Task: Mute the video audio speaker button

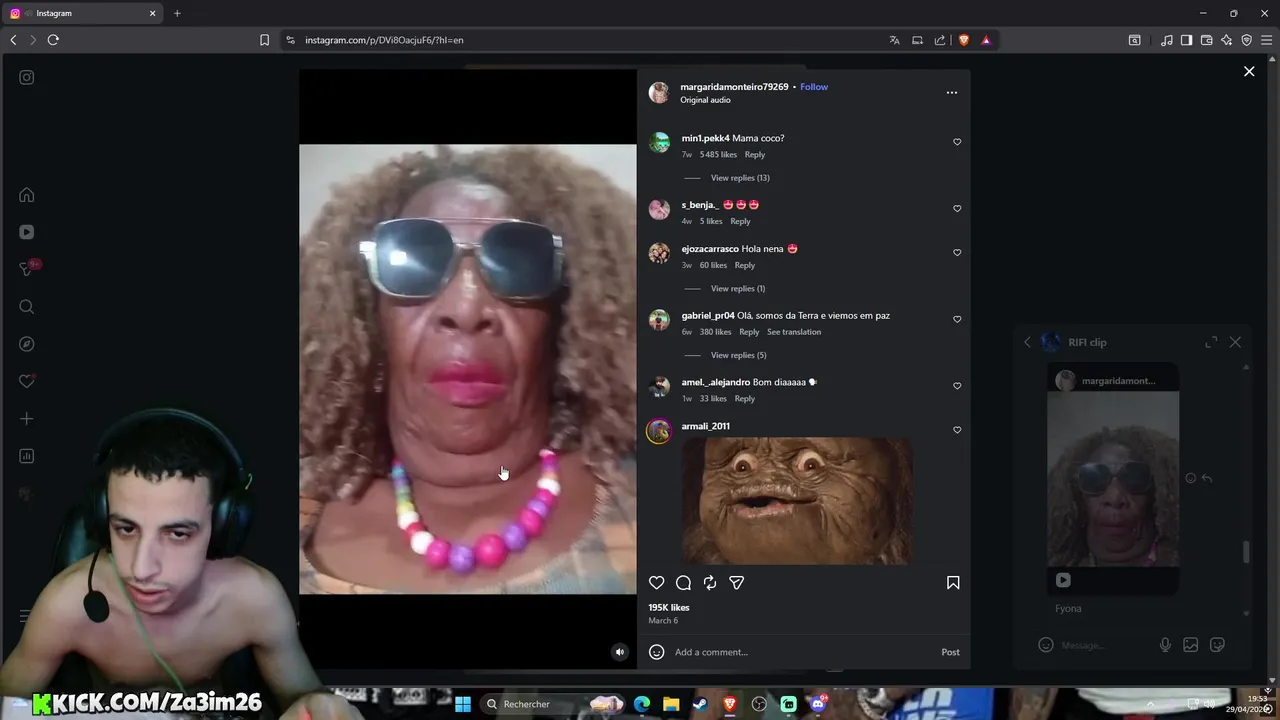Action: pyautogui.click(x=619, y=652)
